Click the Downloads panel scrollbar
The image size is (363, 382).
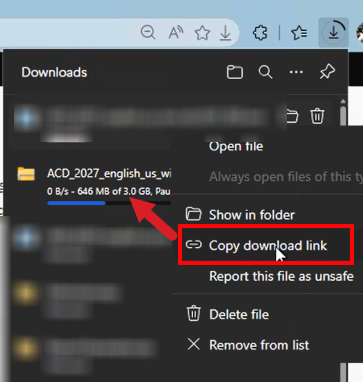(343, 117)
